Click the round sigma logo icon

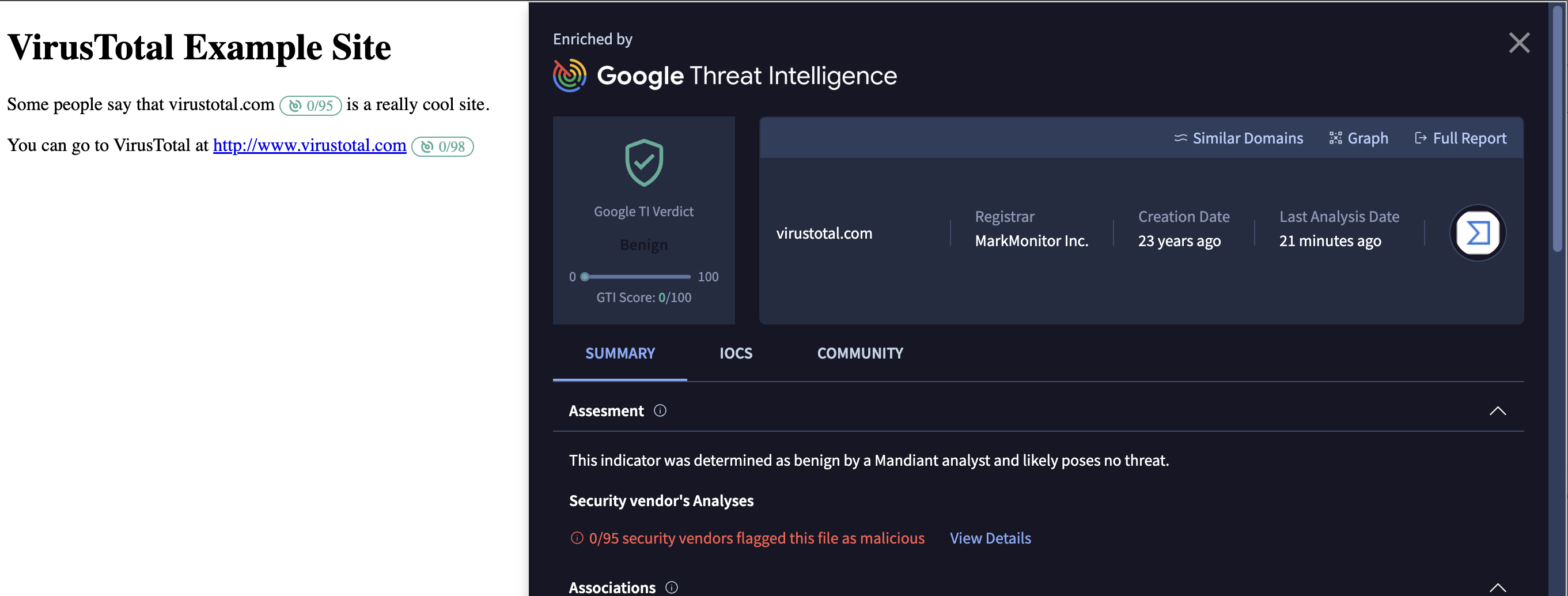(x=1478, y=232)
